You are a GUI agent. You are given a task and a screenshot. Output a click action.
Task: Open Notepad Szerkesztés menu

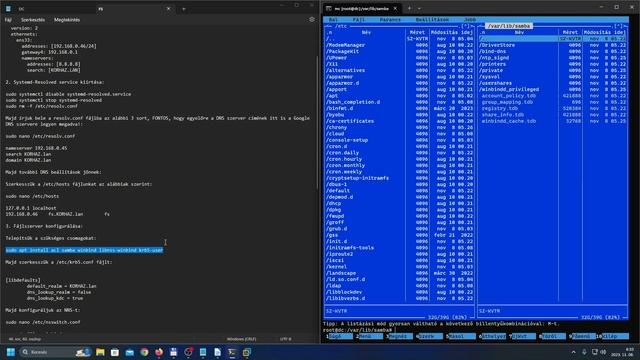[33, 20]
